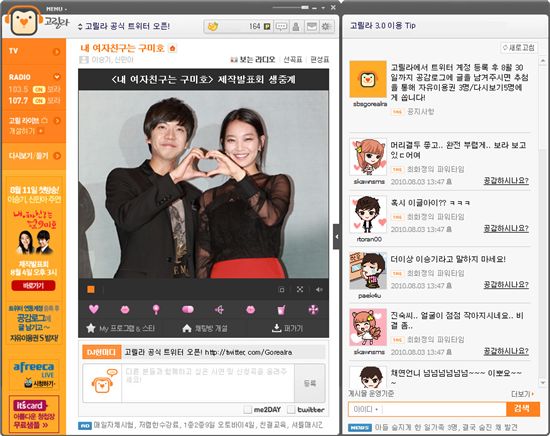The height and width of the screenshot is (436, 550).
Task: Toggle 103.5 ON radio switch
Action: [39, 89]
